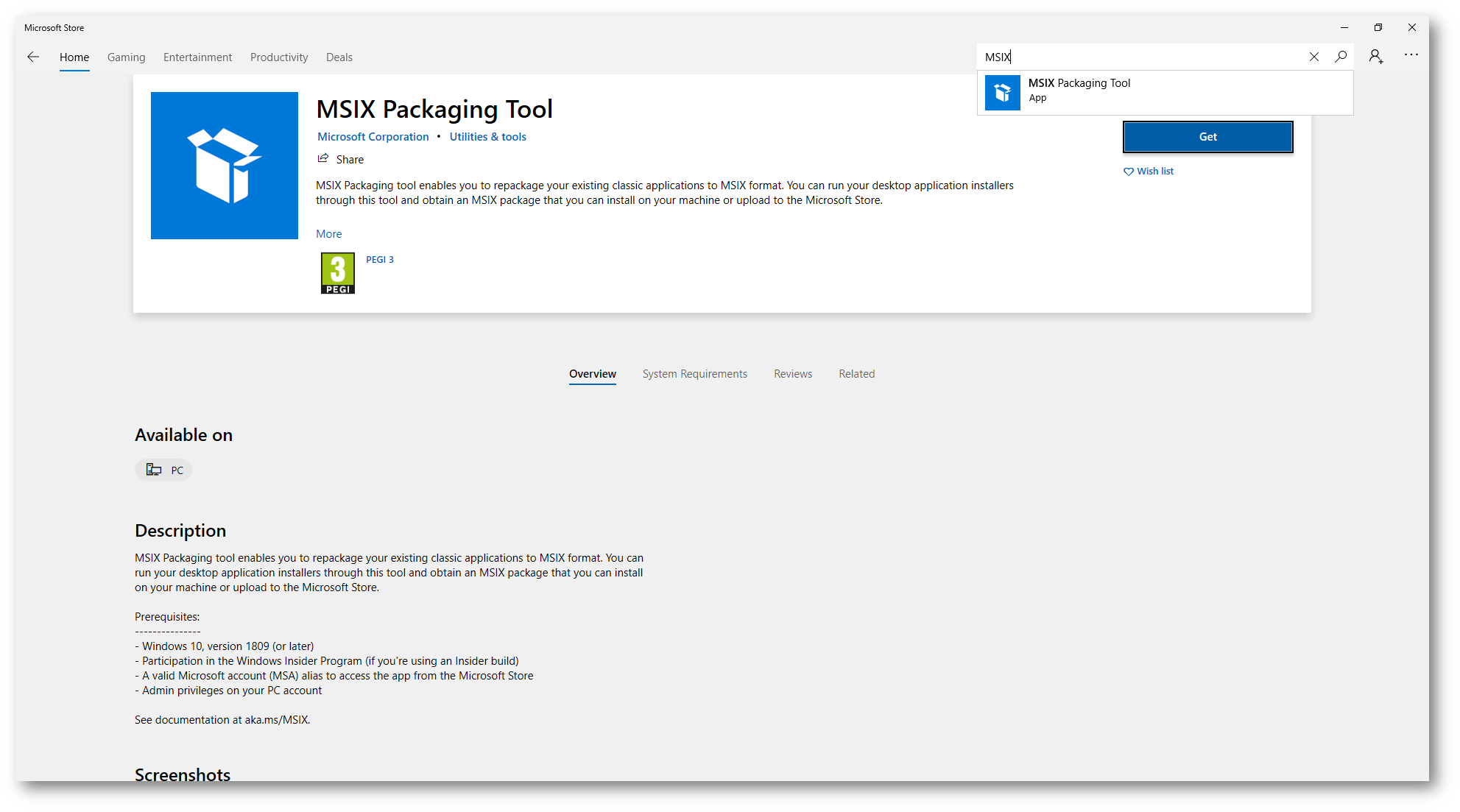This screenshot has width=1460, height=812.
Task: Click the MSIX Packaging Tool title
Action: 434,109
